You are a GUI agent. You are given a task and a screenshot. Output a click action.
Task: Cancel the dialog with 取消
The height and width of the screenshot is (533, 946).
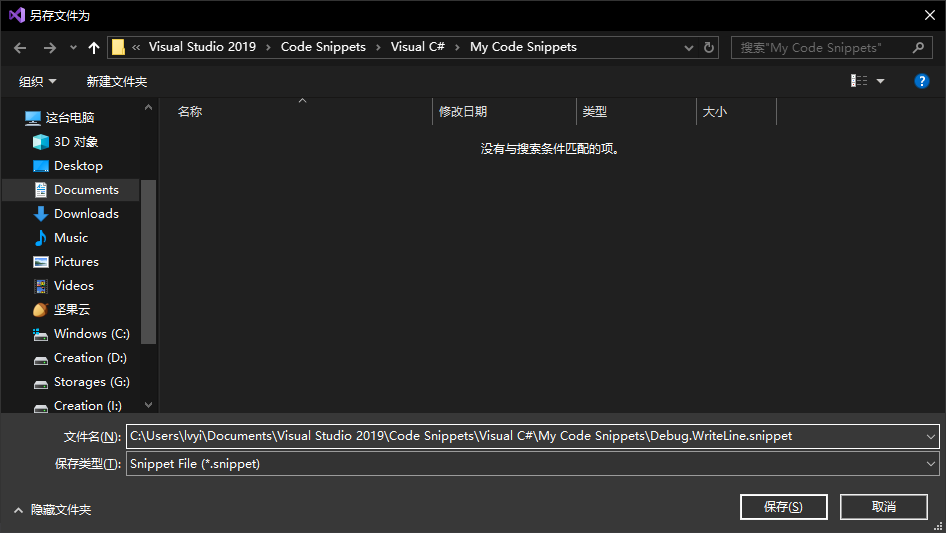click(x=883, y=507)
